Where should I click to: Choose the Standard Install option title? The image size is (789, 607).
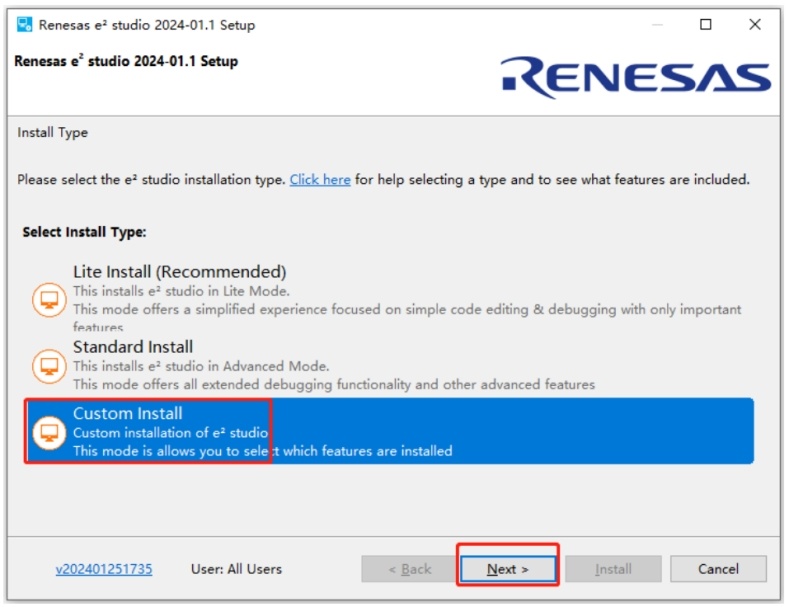pyautogui.click(x=133, y=347)
